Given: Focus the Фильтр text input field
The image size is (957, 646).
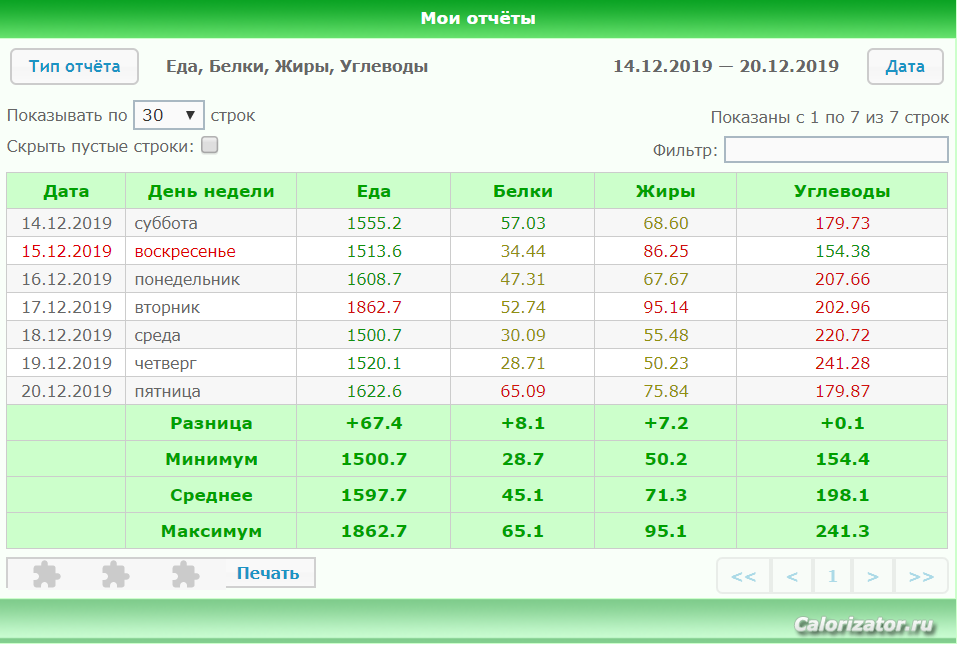Looking at the screenshot, I should coord(836,150).
